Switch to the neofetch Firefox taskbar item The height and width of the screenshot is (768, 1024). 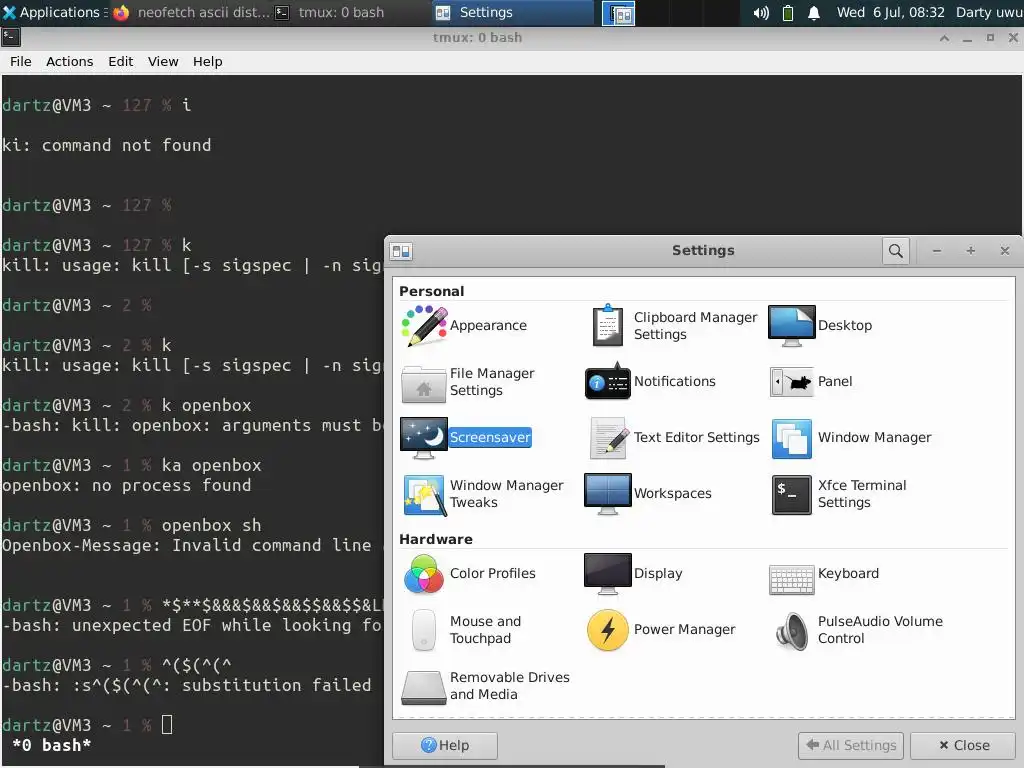191,12
